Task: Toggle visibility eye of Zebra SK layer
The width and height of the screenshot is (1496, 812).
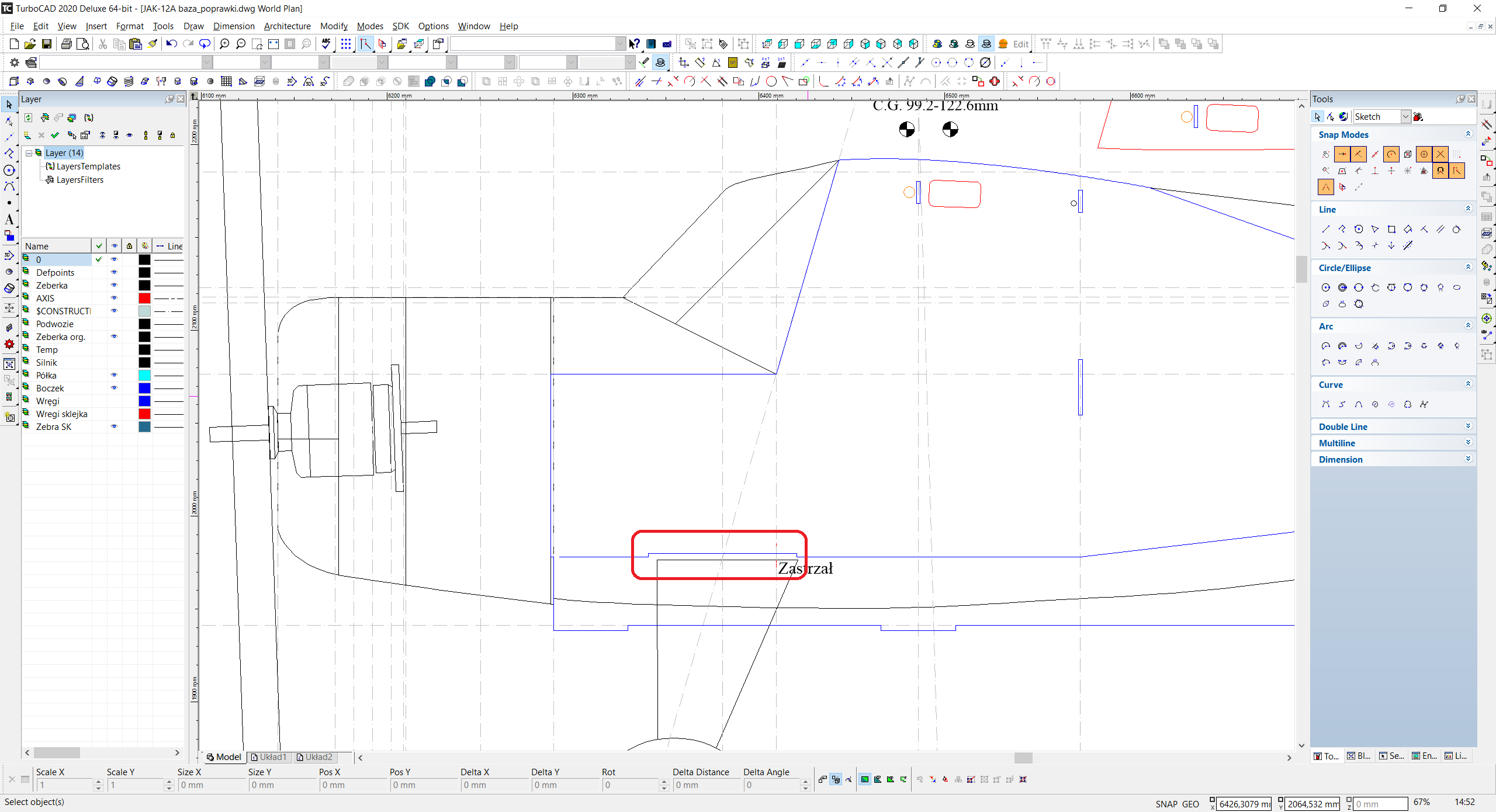Action: pyautogui.click(x=114, y=426)
